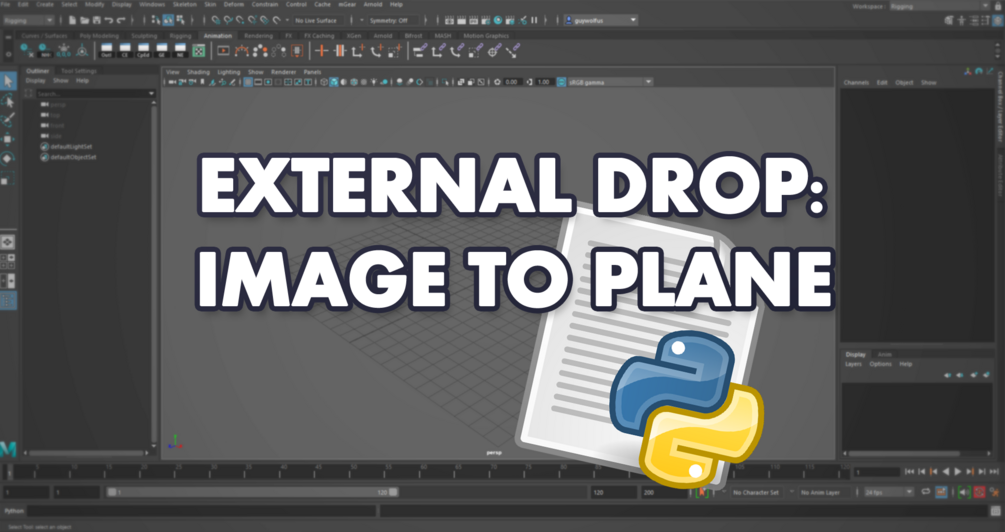Click the Python command language button
1005x532 pixels.
[14, 511]
